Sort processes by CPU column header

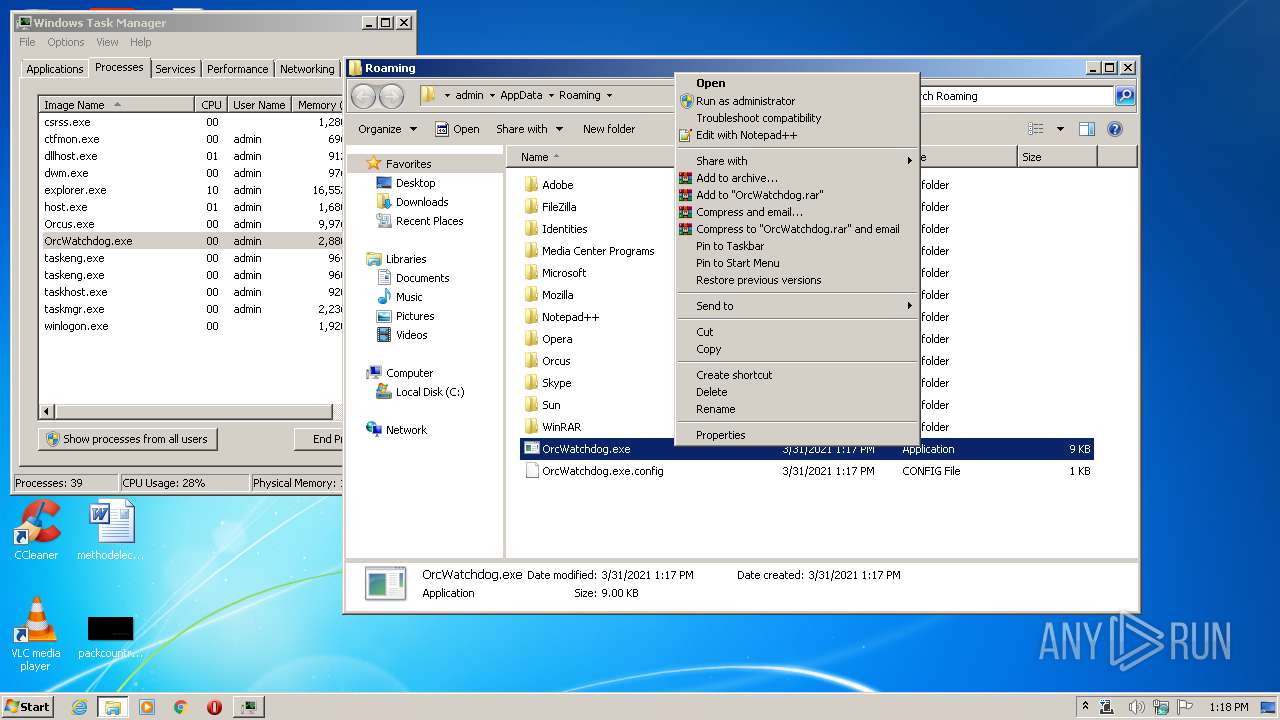tap(211, 105)
